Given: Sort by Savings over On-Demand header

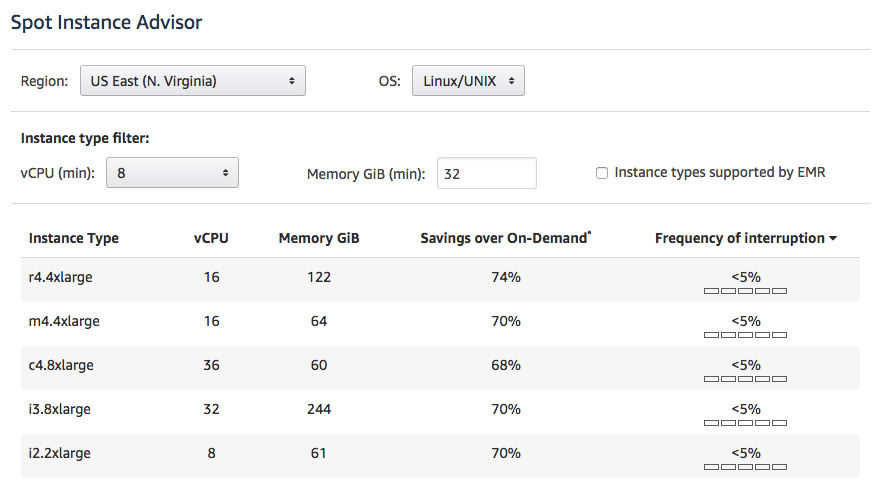Looking at the screenshot, I should click(506, 238).
